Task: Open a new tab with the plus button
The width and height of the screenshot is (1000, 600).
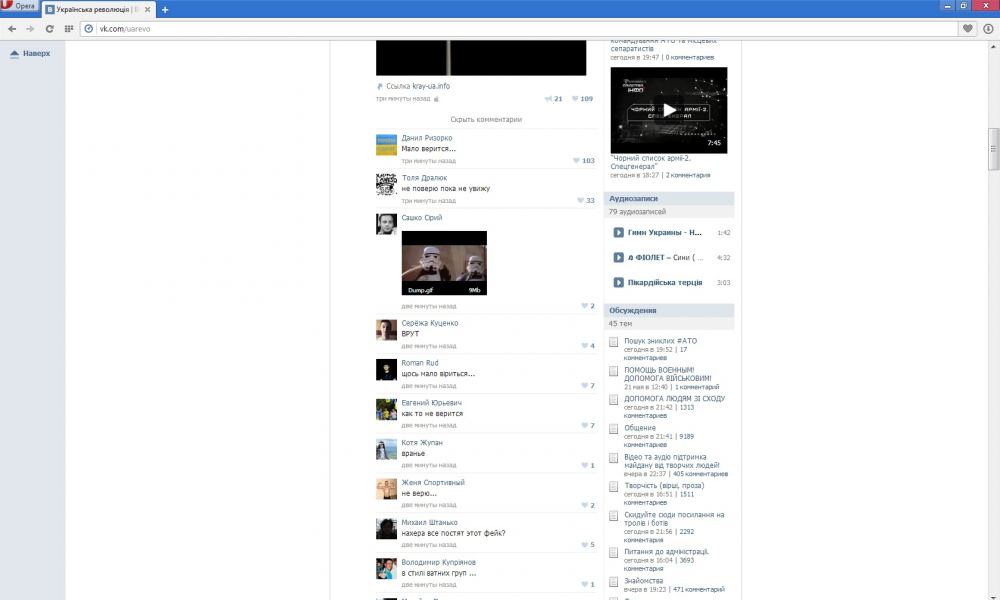Action: pos(165,10)
